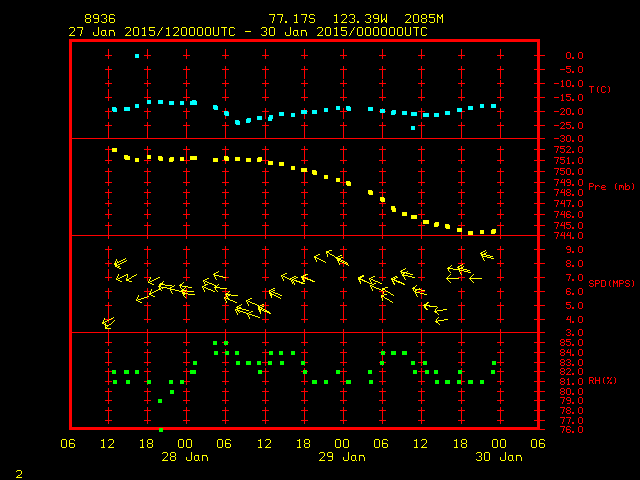Click station ID 8936 in header
640x480 pixels.
coord(100,19)
